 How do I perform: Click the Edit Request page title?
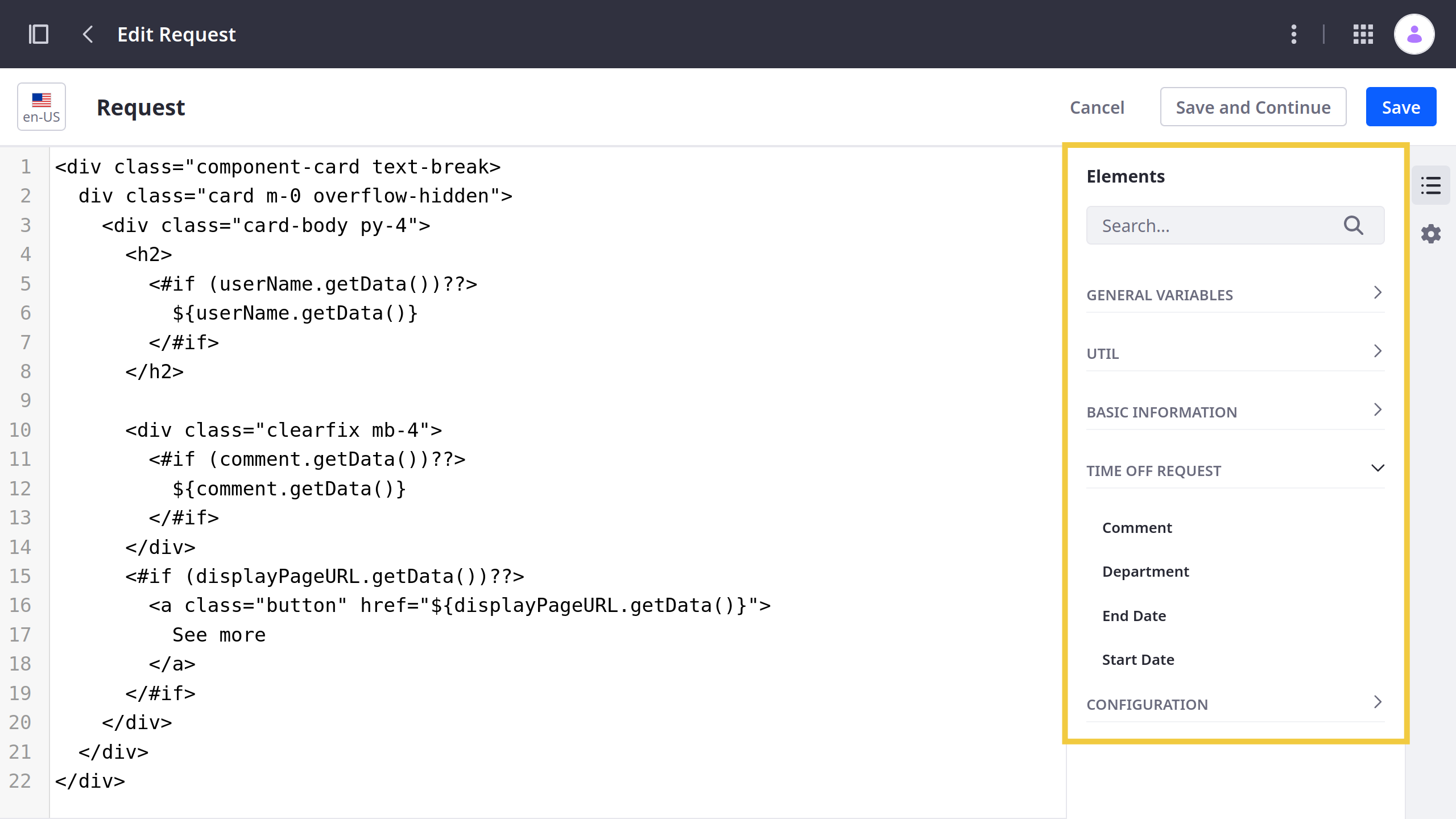177,33
